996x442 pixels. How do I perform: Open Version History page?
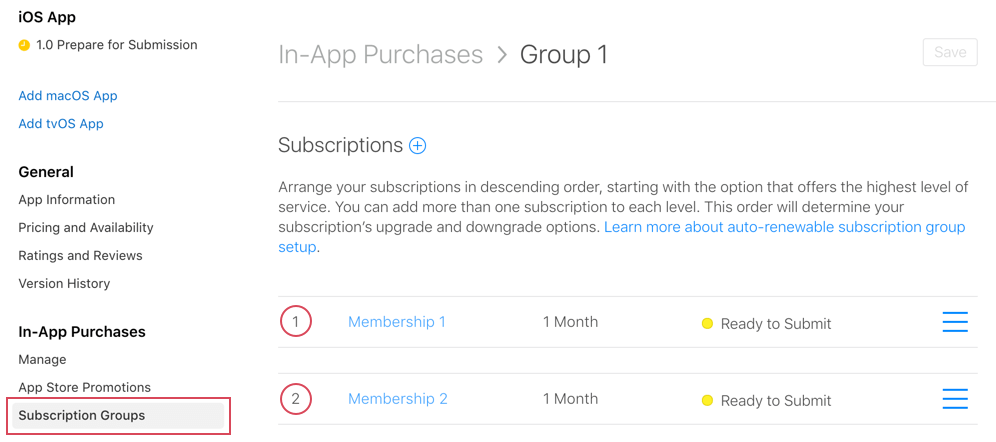coord(64,283)
